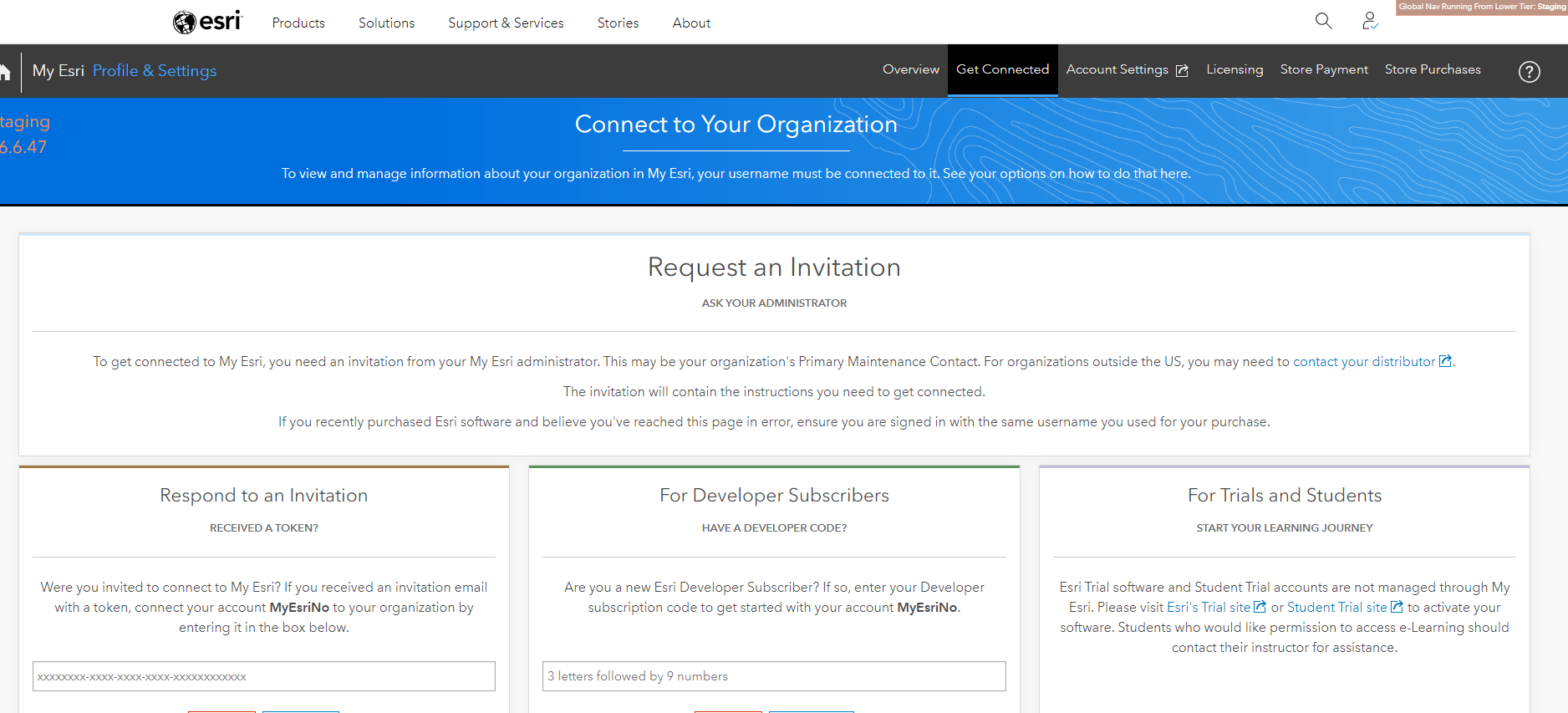Focus the invitation token input field
Screen dimensions: 1568x713
pos(264,676)
